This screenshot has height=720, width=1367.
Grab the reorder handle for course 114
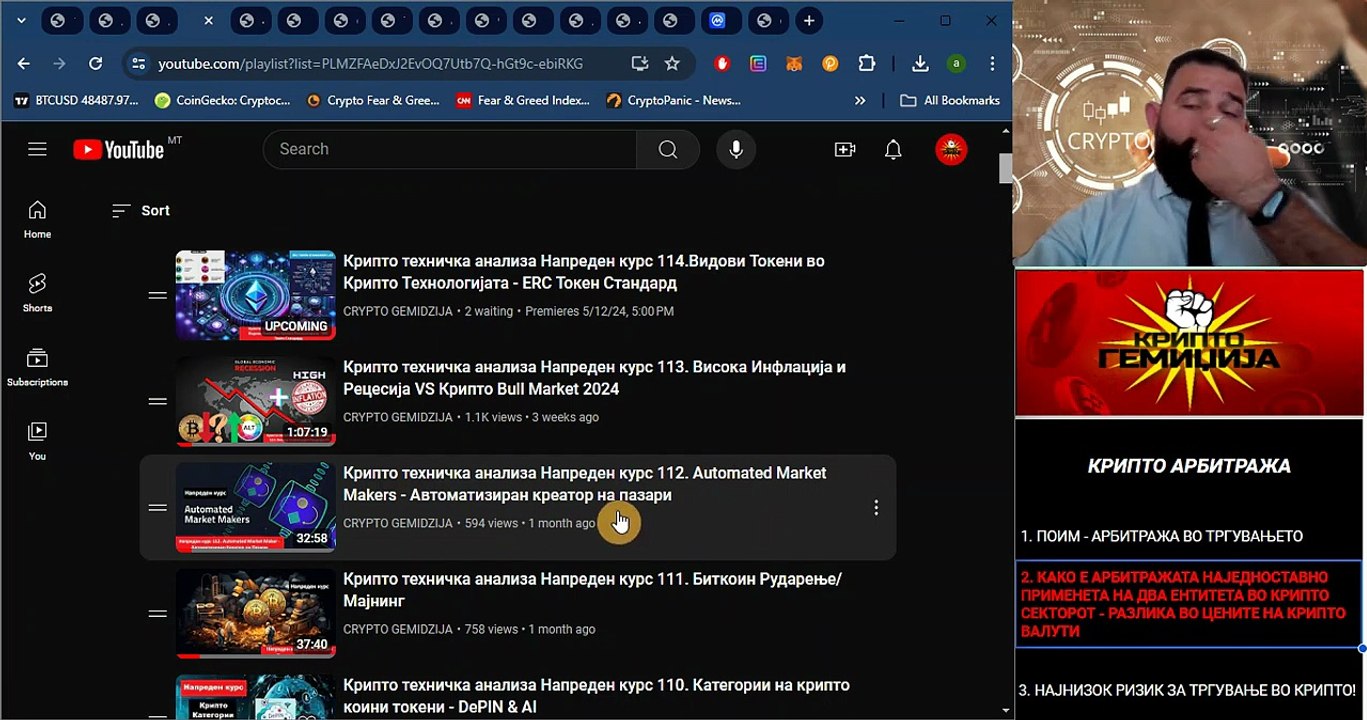(x=157, y=295)
